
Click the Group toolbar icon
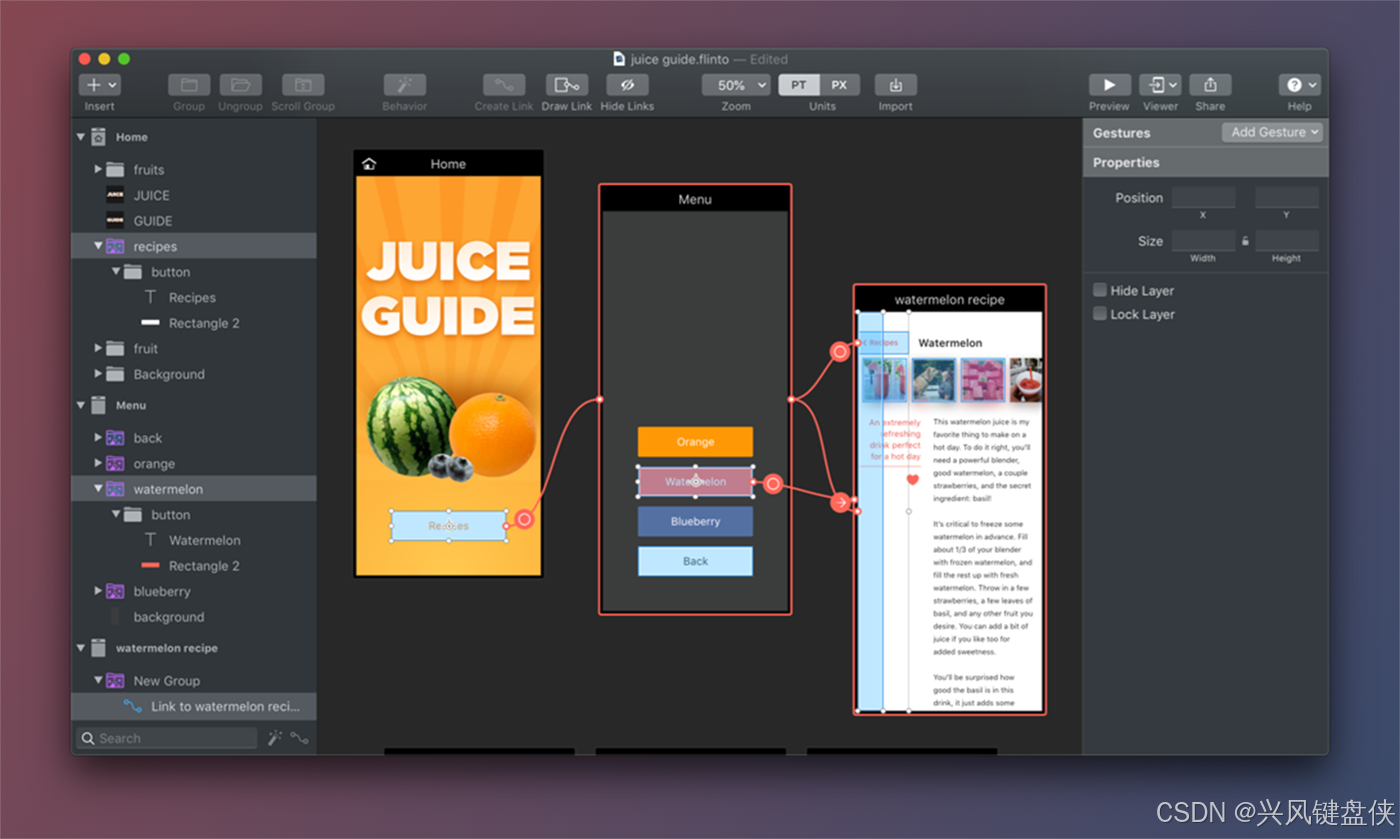tap(188, 85)
